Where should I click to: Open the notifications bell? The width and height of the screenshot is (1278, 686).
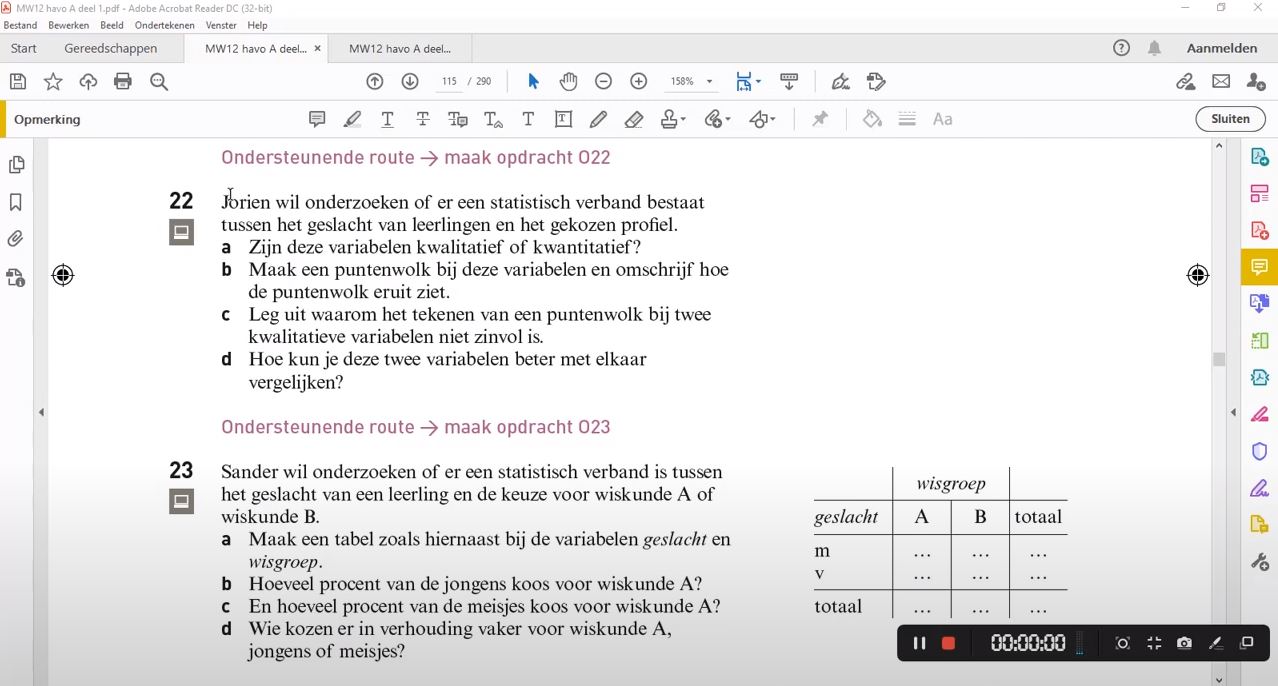(1154, 48)
